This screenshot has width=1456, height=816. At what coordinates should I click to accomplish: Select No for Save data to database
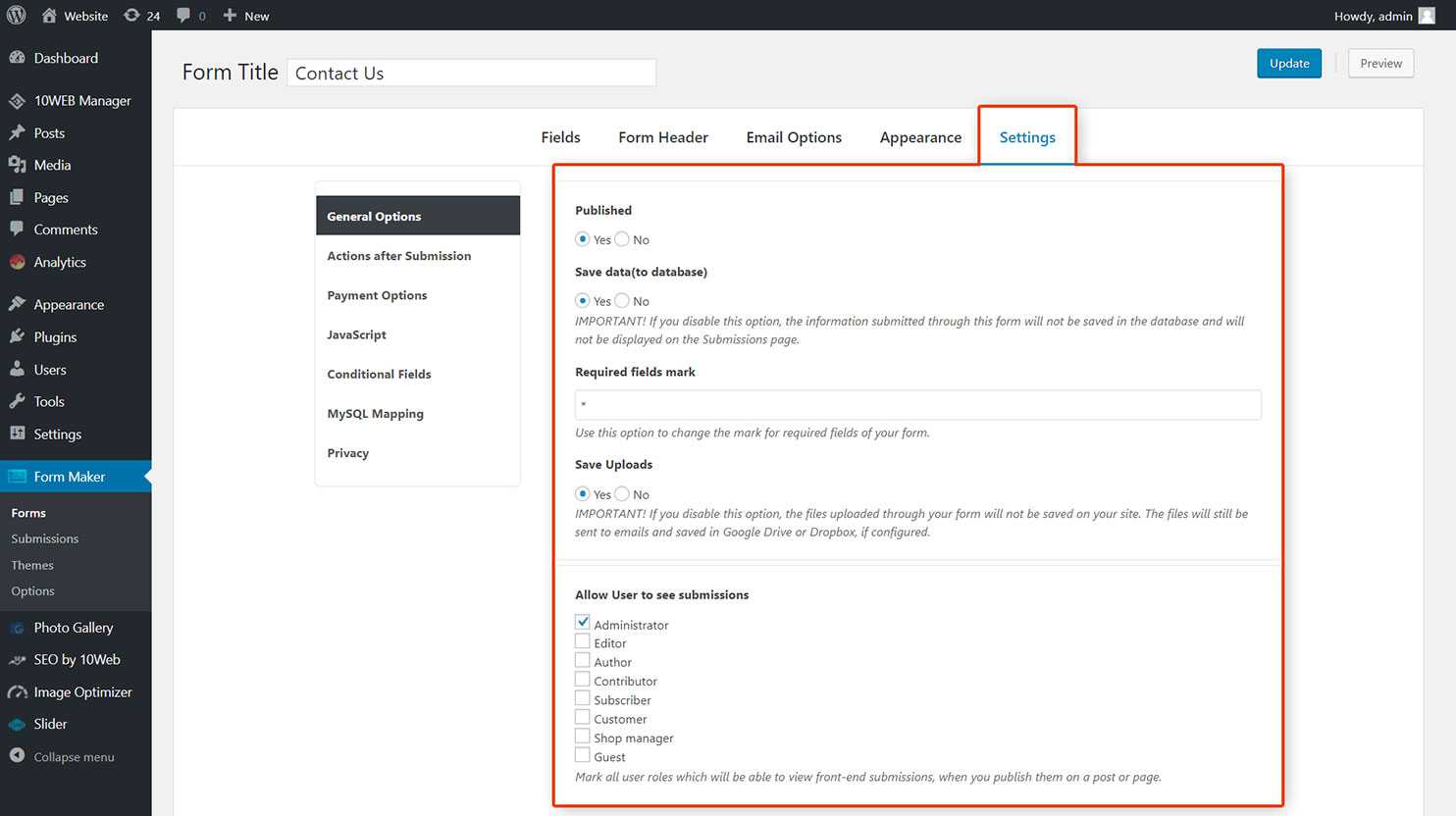(x=622, y=300)
